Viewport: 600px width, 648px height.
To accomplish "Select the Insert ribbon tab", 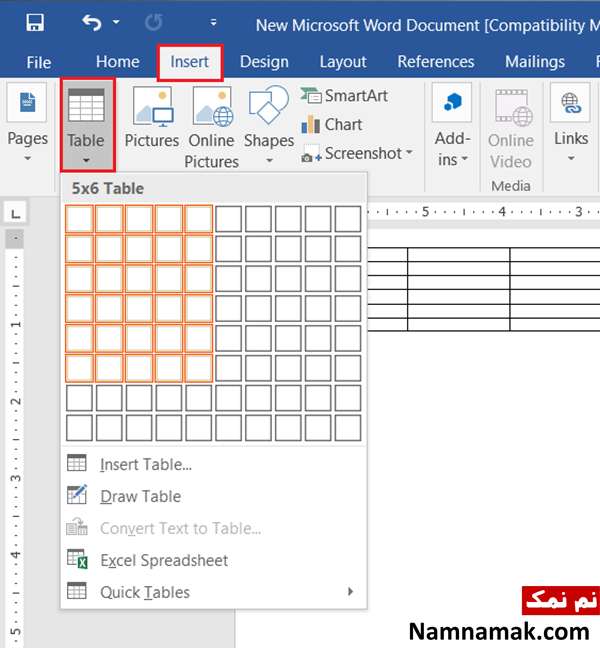I will click(x=190, y=62).
